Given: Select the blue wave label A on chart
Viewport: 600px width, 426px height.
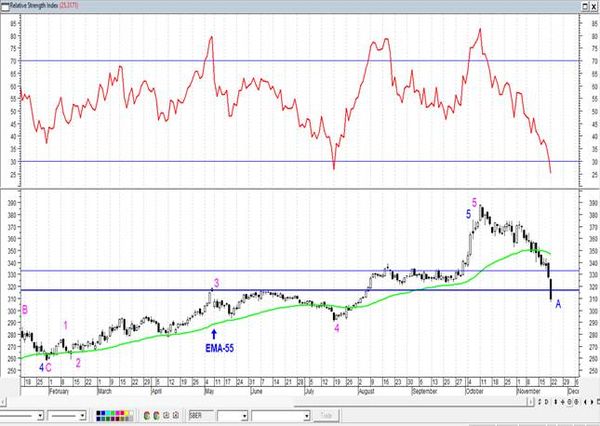Looking at the screenshot, I should tap(558, 304).
